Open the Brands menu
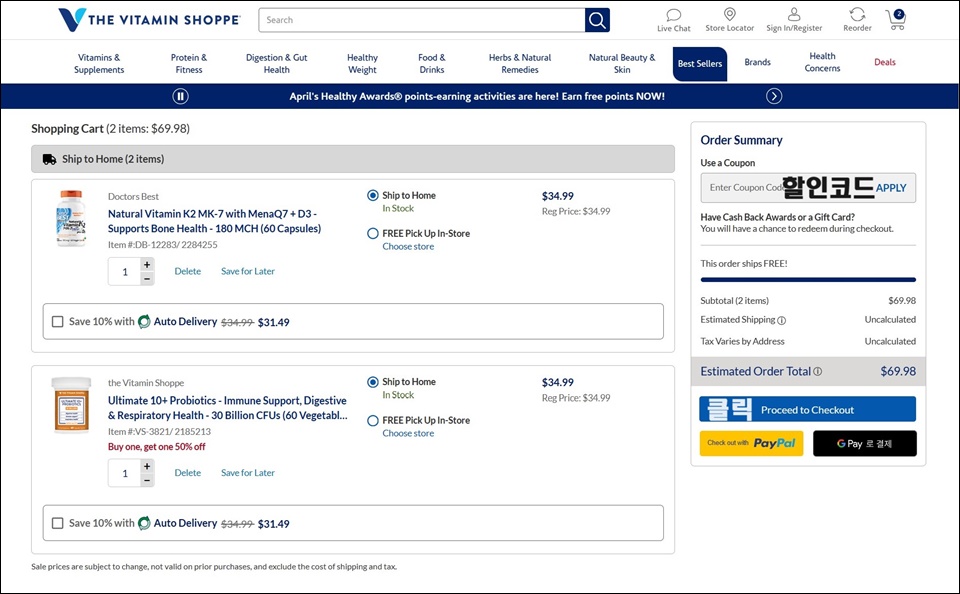The image size is (960, 594). 757,62
